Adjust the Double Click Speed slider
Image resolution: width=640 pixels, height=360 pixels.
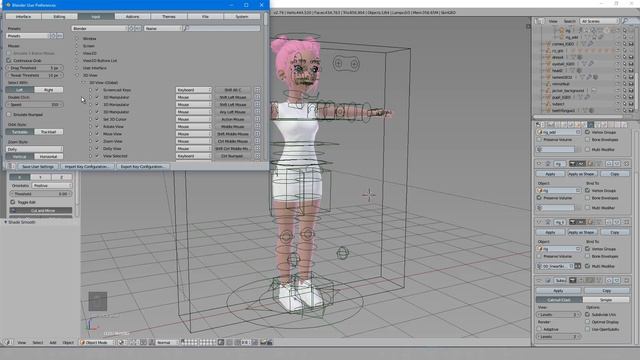tap(35, 104)
